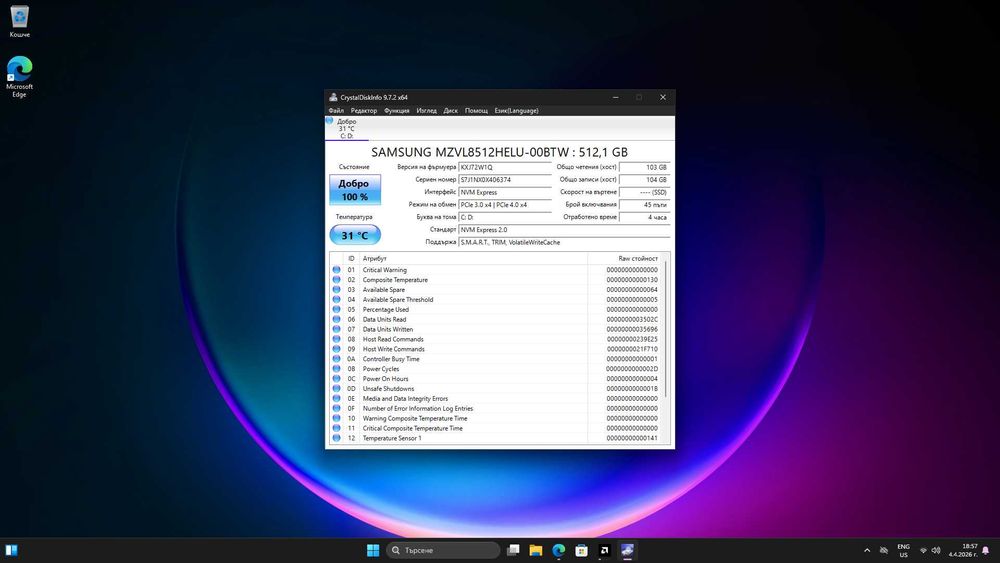Screen dimensions: 1000x563
Task: Select Number of Error Information Log Entries row
Action: [x=496, y=409]
